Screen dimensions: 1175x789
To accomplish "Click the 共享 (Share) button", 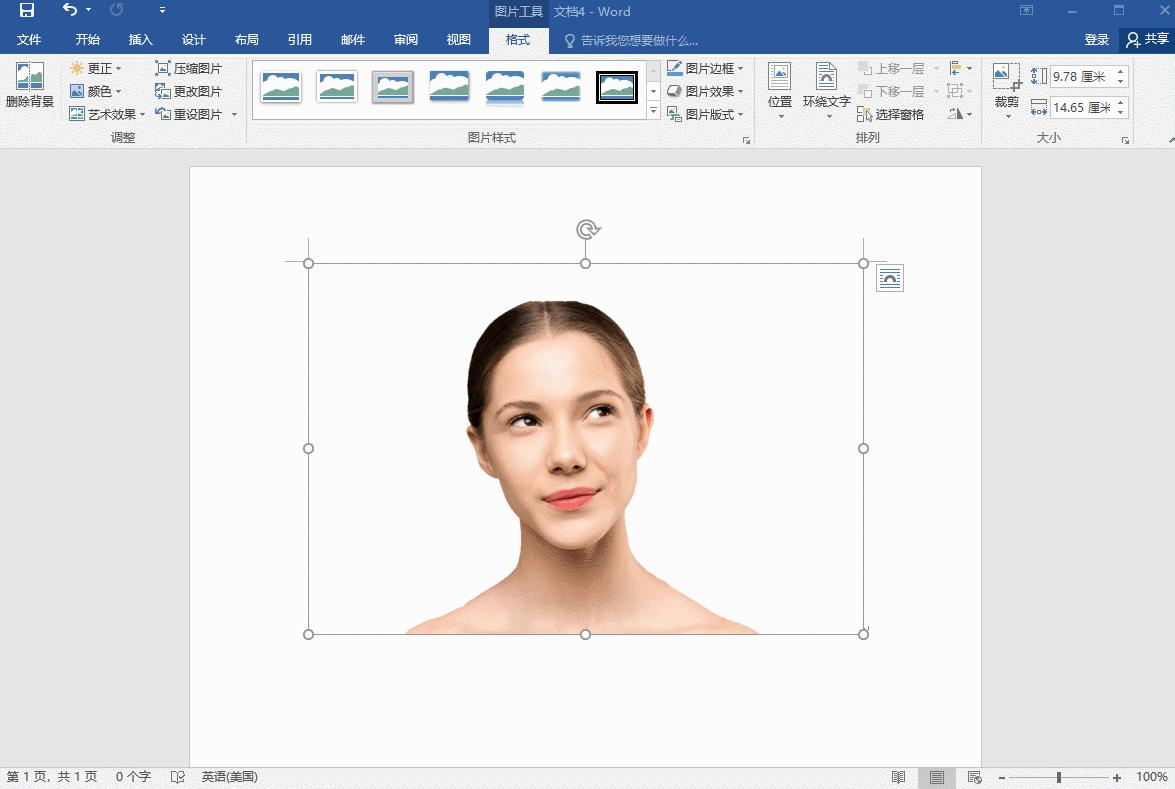I will pyautogui.click(x=1148, y=39).
